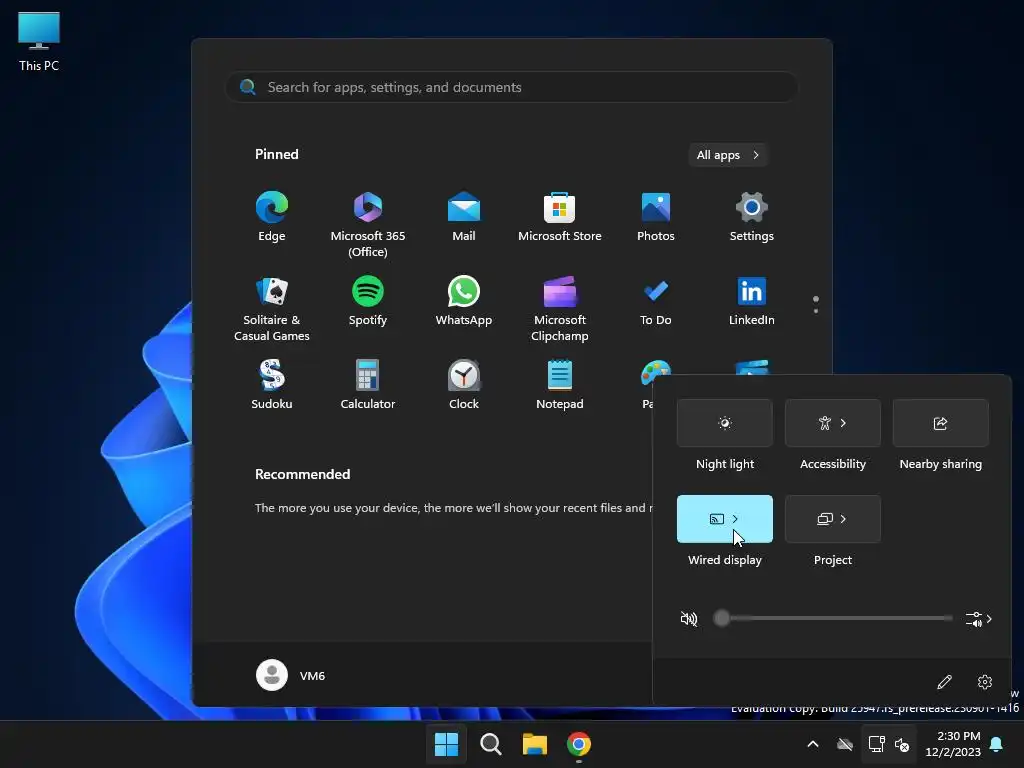Open network and volume tray quick settings
1024x768 pixels.
pos(889,744)
